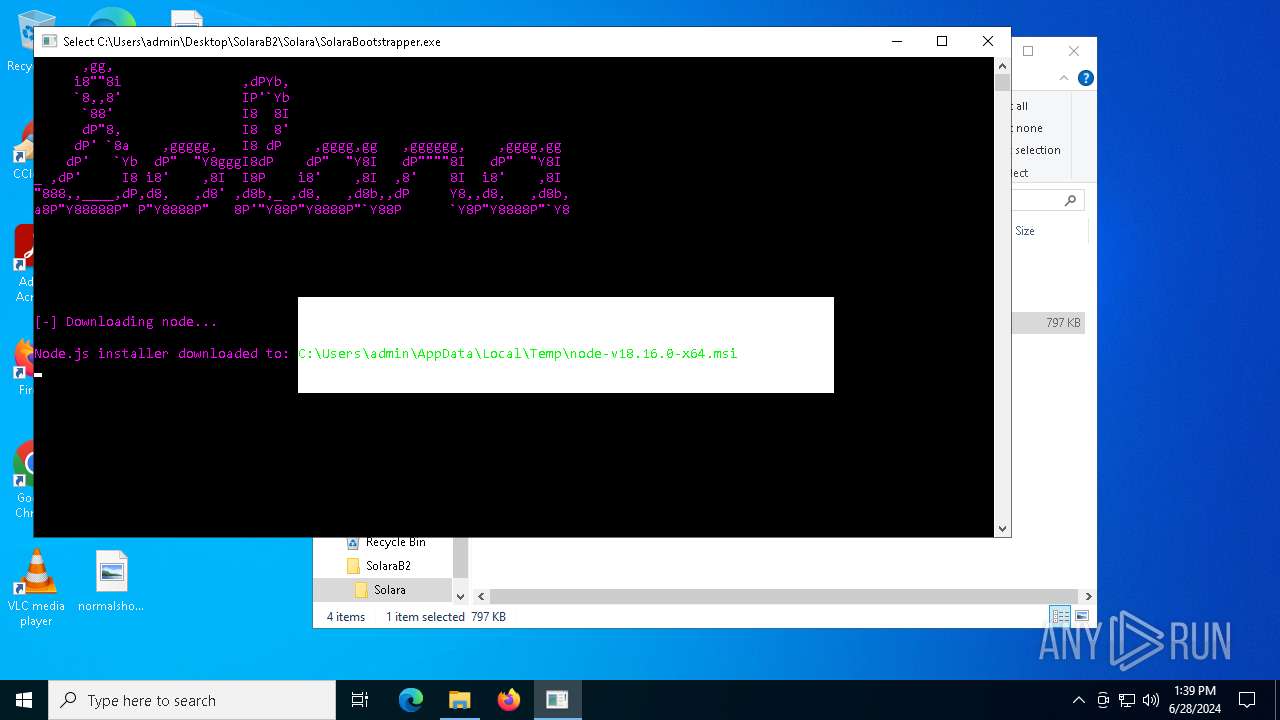This screenshot has height=720, width=1280.
Task: Open the notification center
Action: [x=1247, y=700]
